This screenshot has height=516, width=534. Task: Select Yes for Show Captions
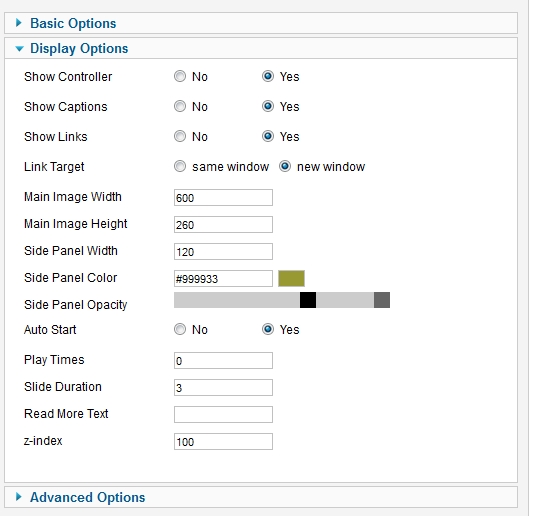pyautogui.click(x=268, y=106)
